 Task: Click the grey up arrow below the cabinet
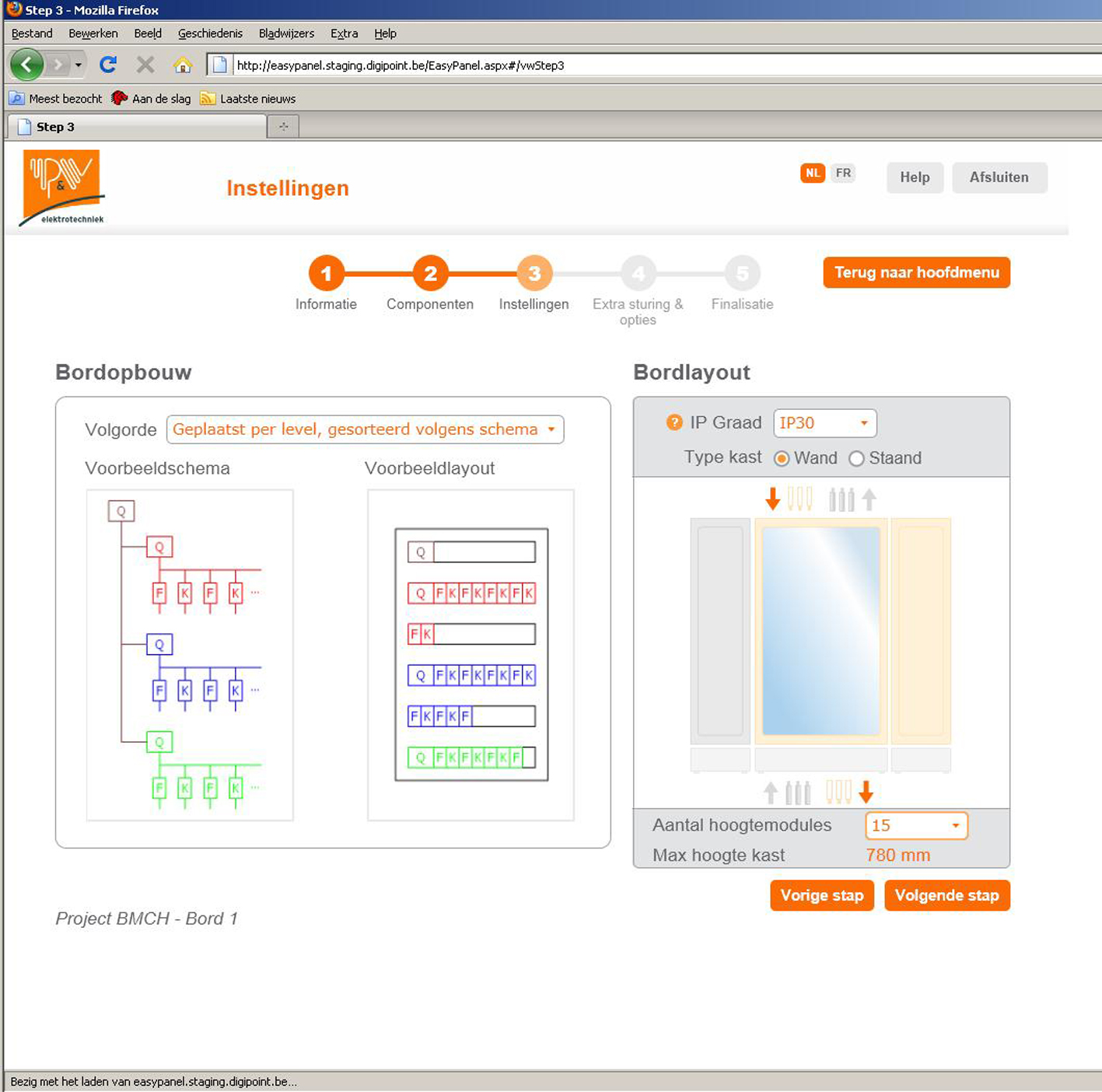coord(771,792)
